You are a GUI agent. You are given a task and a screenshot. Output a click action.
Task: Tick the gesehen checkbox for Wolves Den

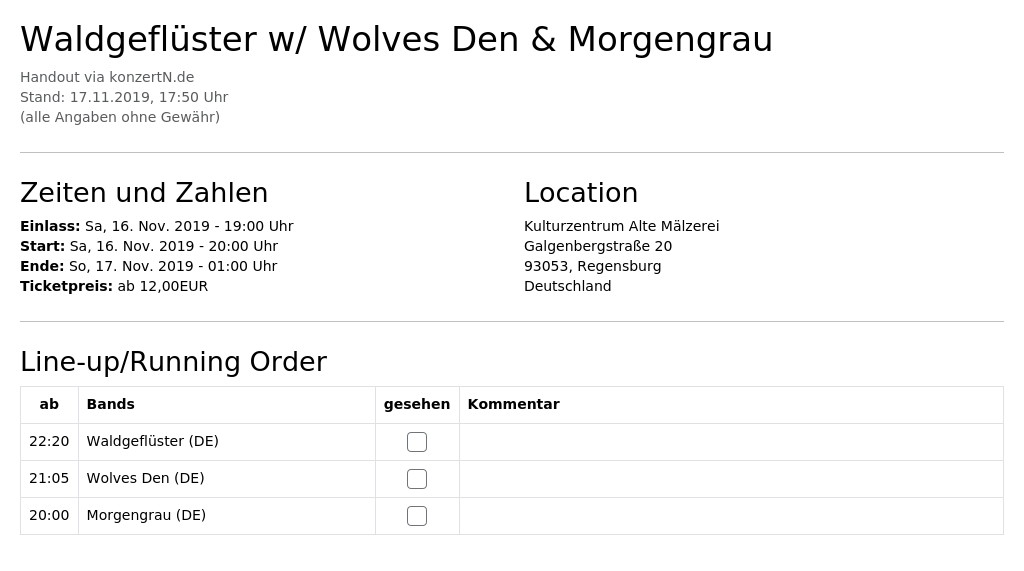pos(417,479)
